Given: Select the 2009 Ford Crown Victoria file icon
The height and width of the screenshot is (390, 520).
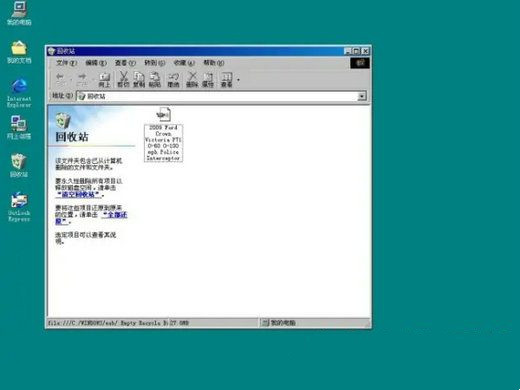Looking at the screenshot, I should tap(163, 115).
